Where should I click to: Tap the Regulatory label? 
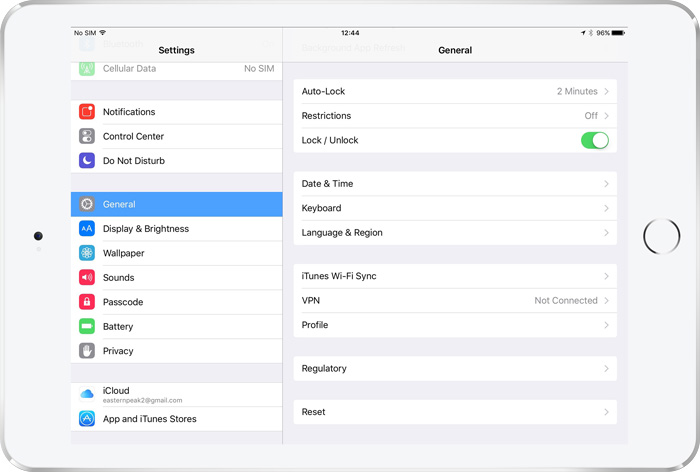tap(324, 368)
